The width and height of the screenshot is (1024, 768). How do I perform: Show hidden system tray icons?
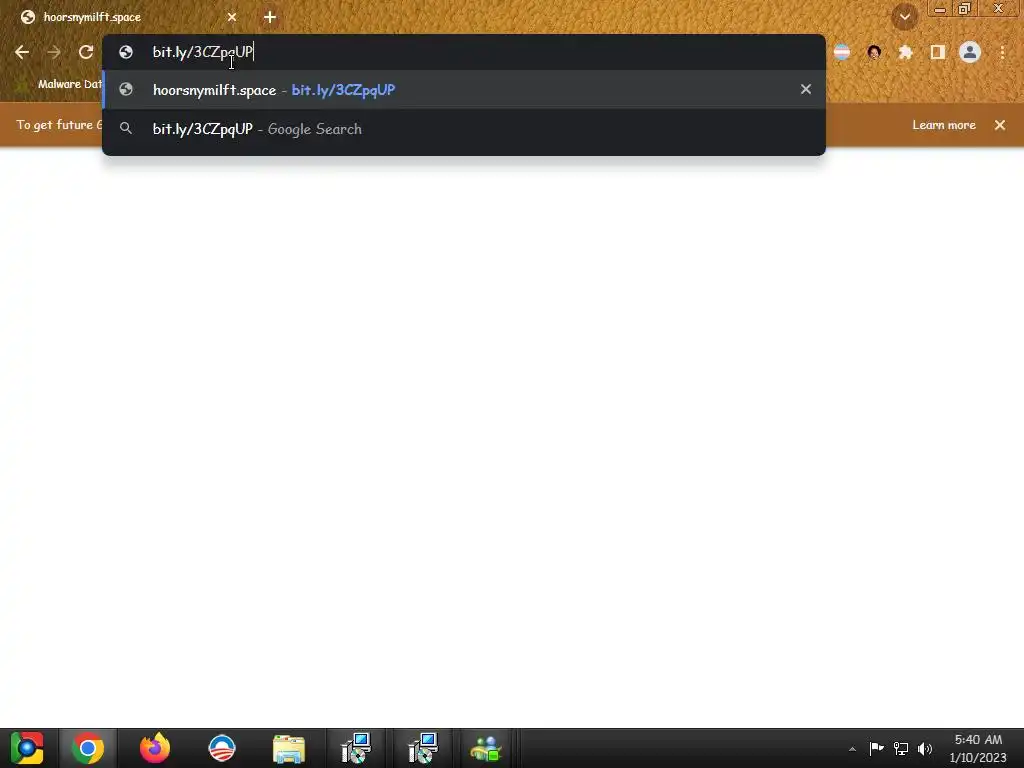pos(852,749)
